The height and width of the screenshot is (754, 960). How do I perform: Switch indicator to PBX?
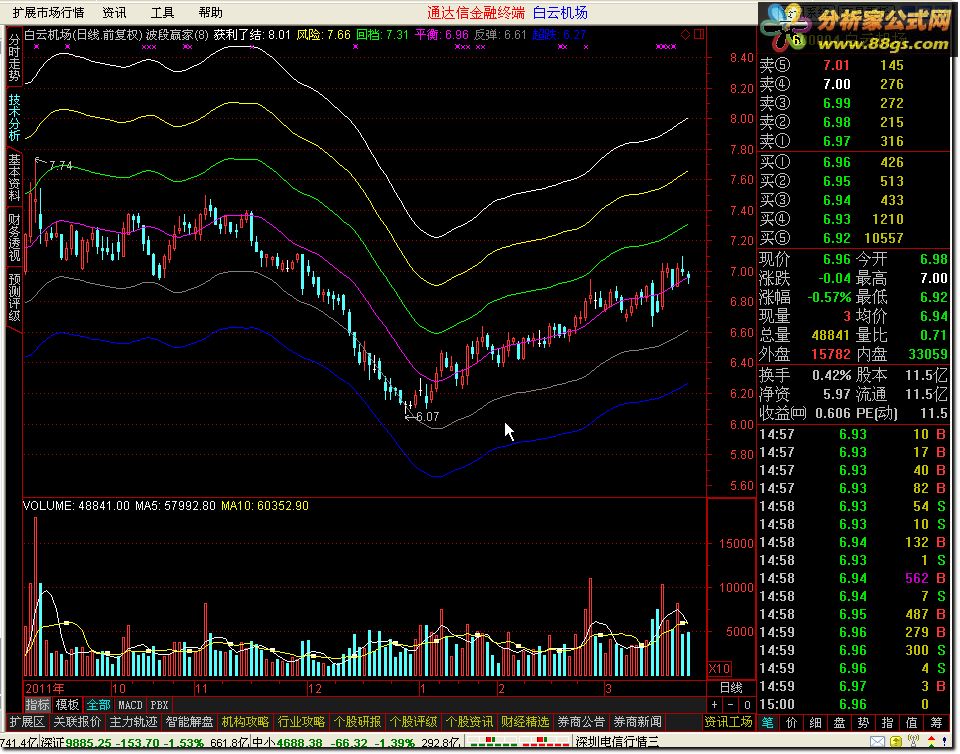pyautogui.click(x=159, y=704)
